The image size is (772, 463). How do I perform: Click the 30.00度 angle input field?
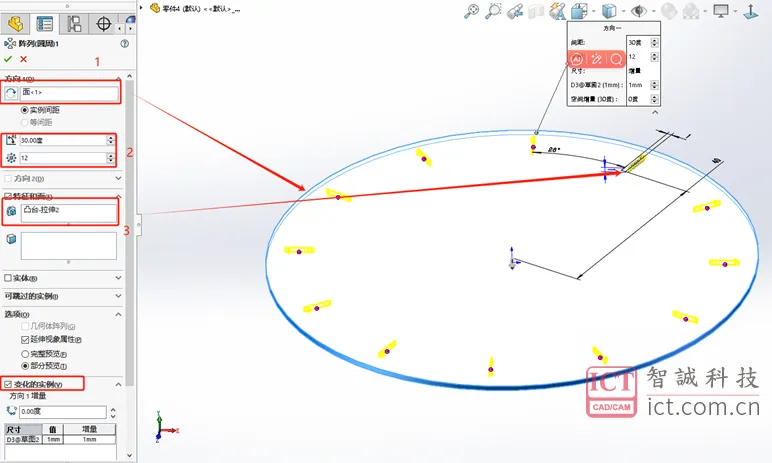[x=63, y=140]
